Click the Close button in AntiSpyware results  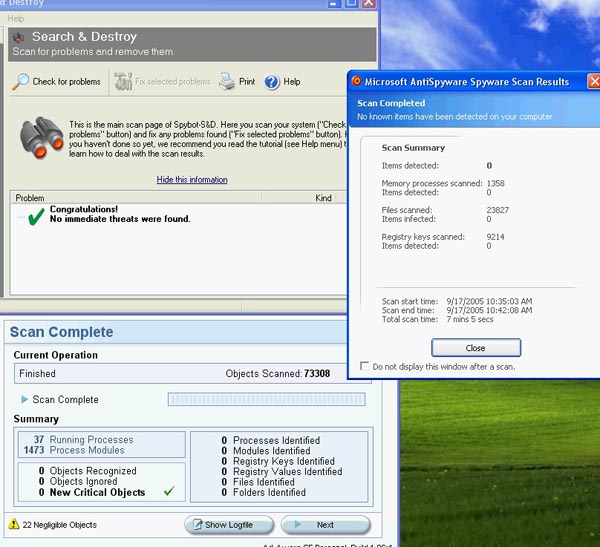tap(476, 348)
